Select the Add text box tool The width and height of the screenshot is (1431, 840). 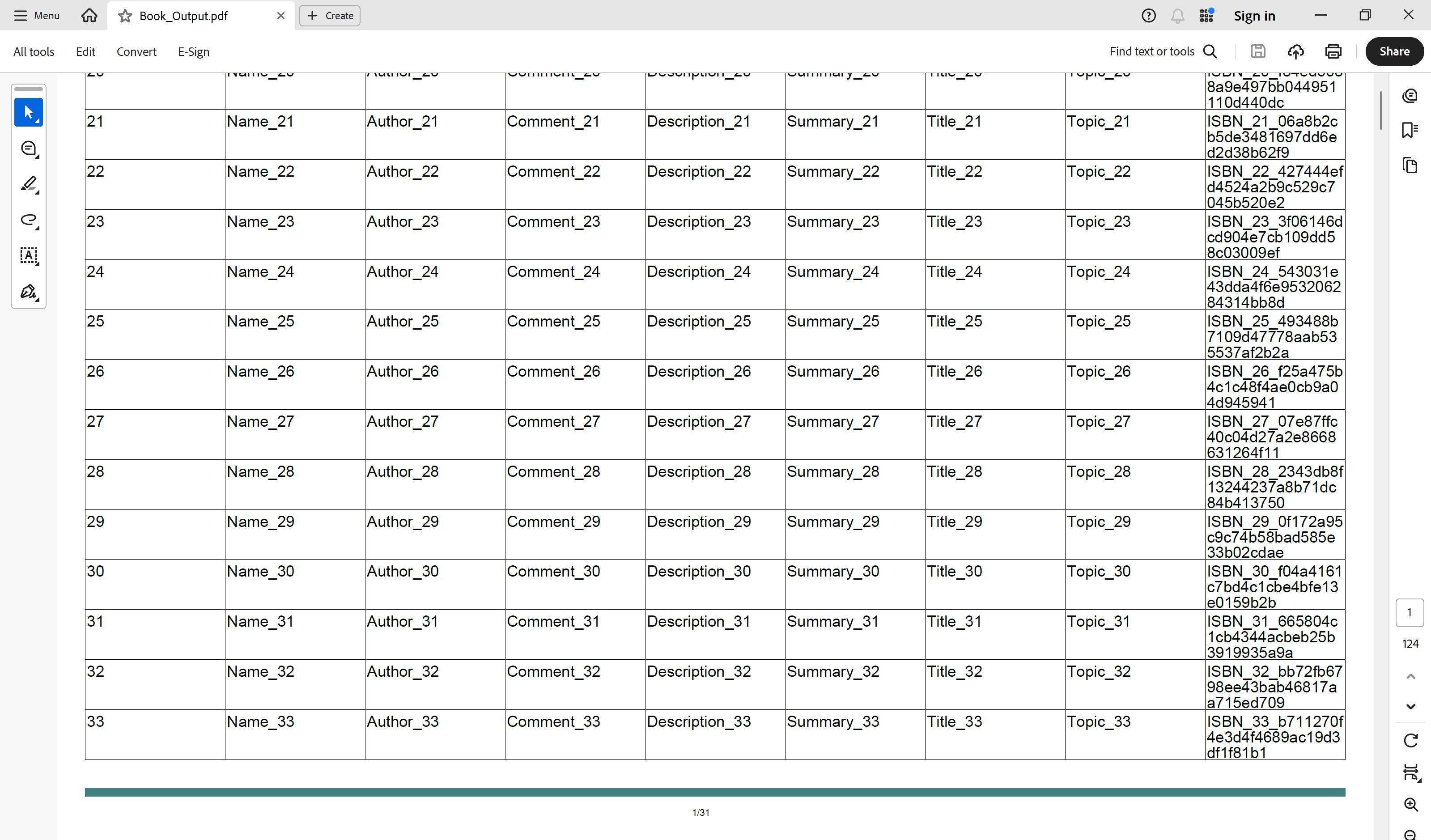pyautogui.click(x=28, y=255)
